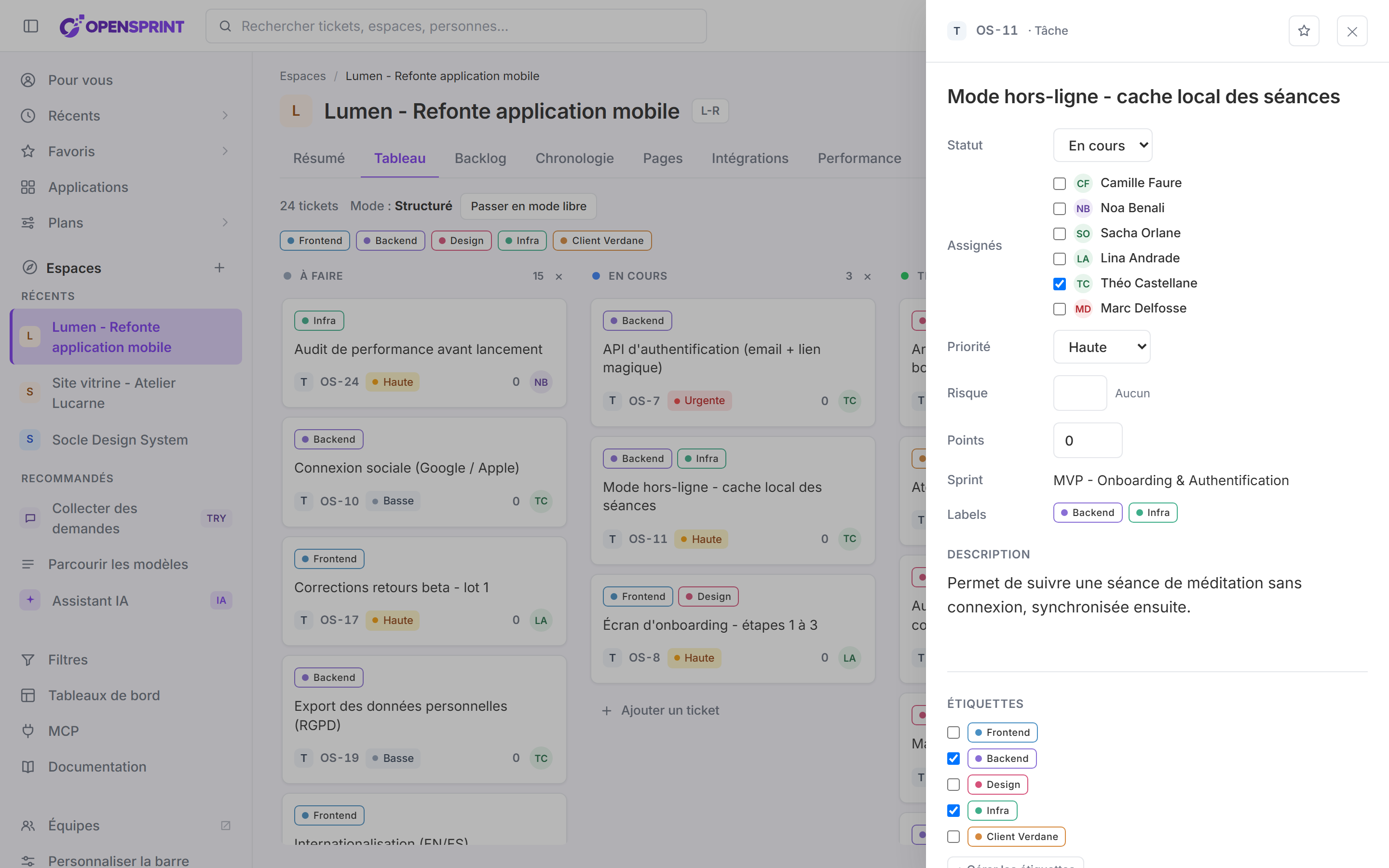
Task: Uncheck assignee Théo Castellane
Action: pyautogui.click(x=1060, y=284)
